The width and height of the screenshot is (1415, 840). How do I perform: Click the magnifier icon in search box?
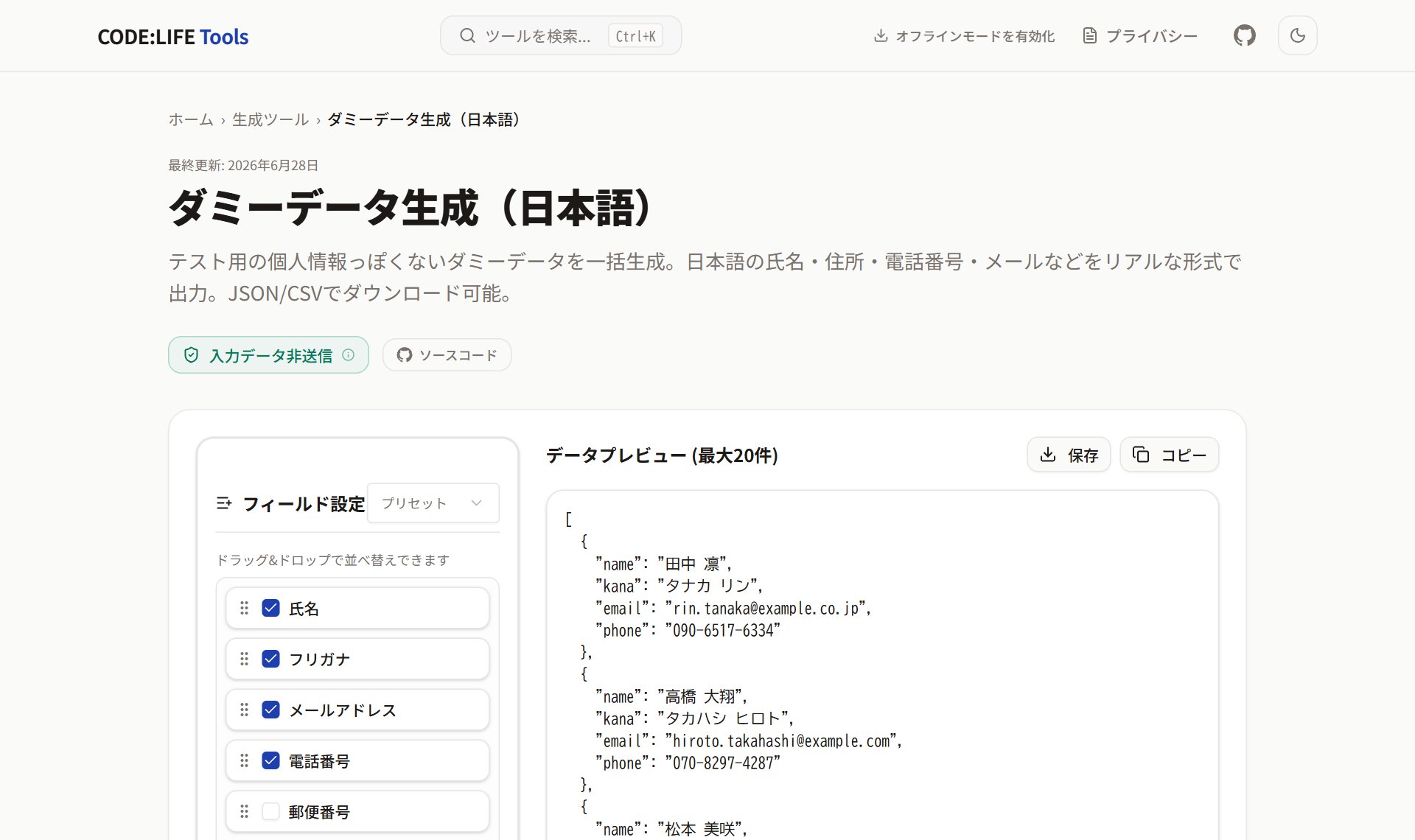coord(467,35)
